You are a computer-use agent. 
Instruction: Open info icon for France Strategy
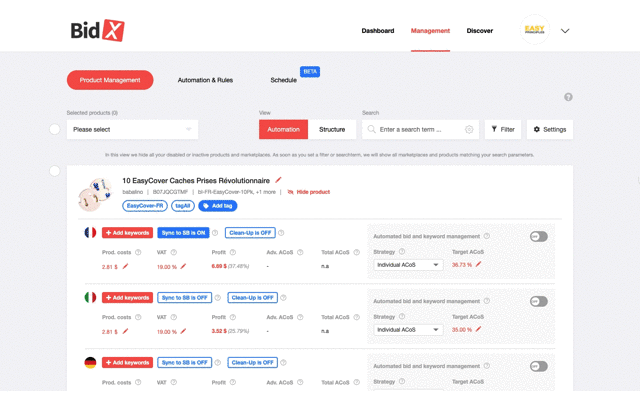pos(402,251)
